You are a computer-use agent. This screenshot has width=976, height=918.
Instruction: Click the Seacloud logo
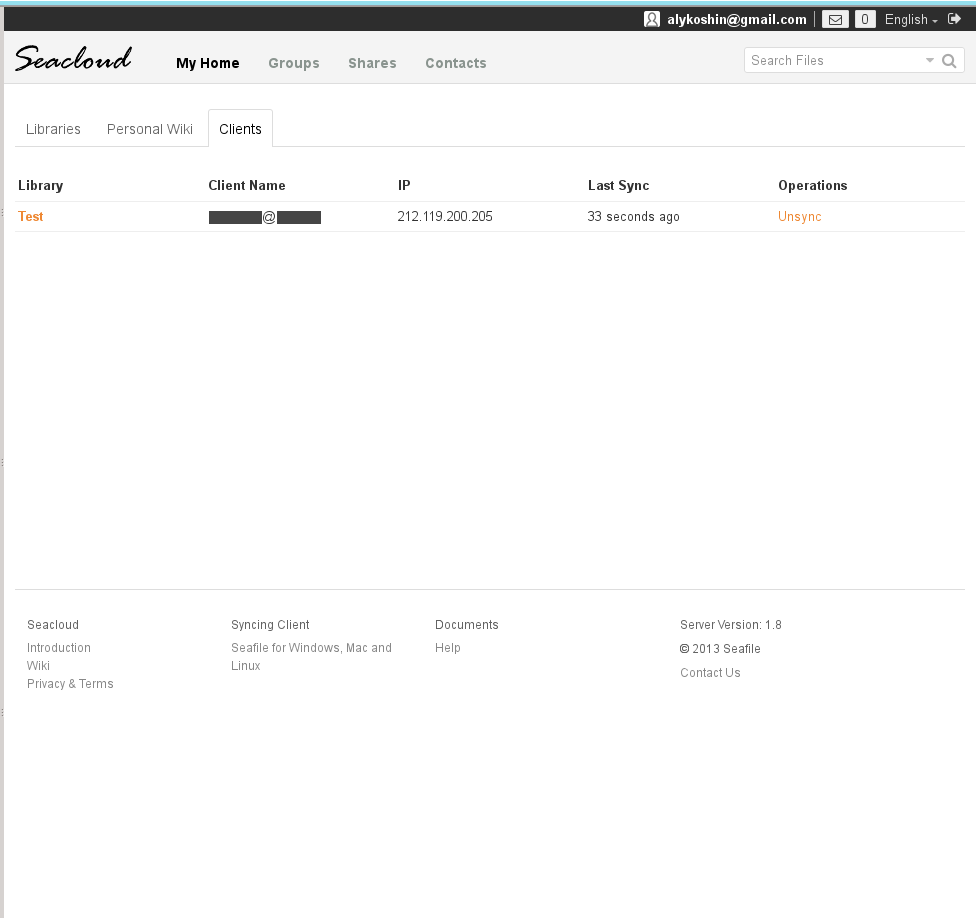pyautogui.click(x=73, y=59)
